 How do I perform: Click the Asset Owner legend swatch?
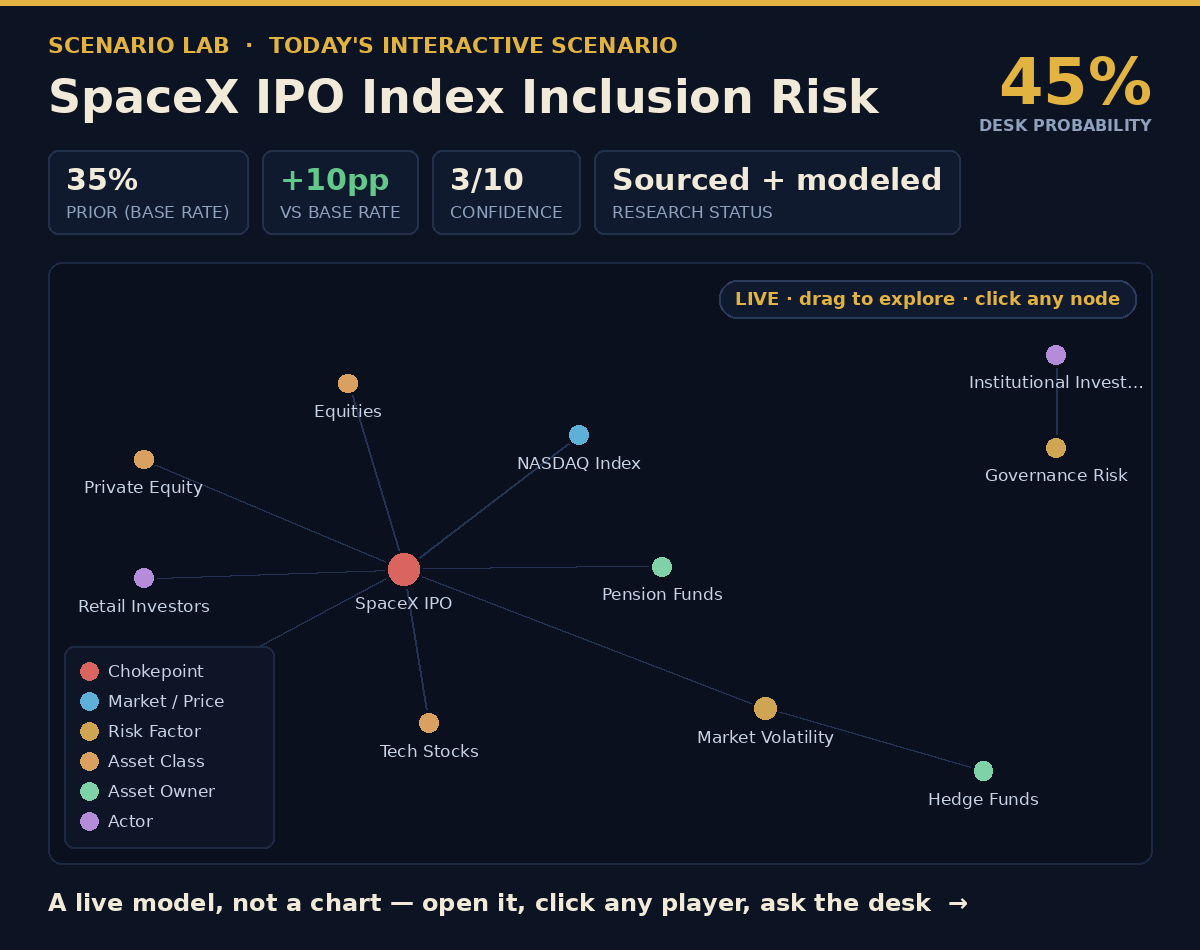pyautogui.click(x=89, y=791)
